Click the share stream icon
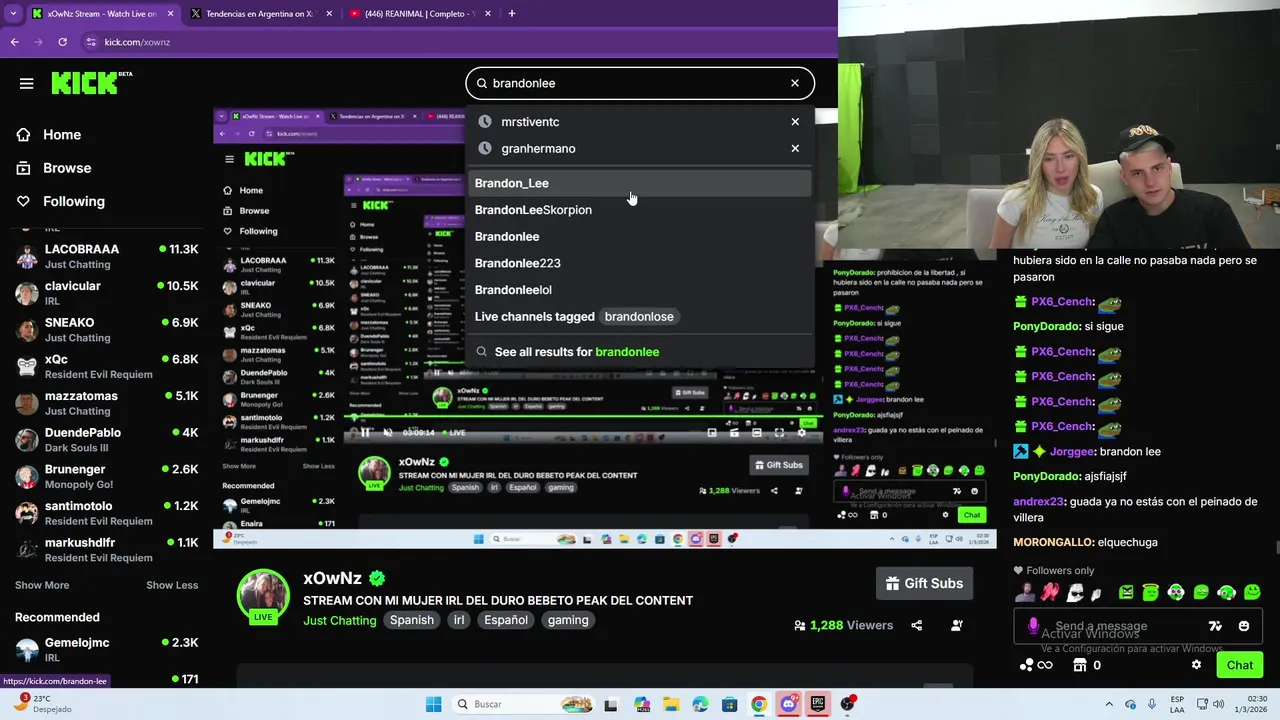This screenshot has width=1280, height=720. 917,626
